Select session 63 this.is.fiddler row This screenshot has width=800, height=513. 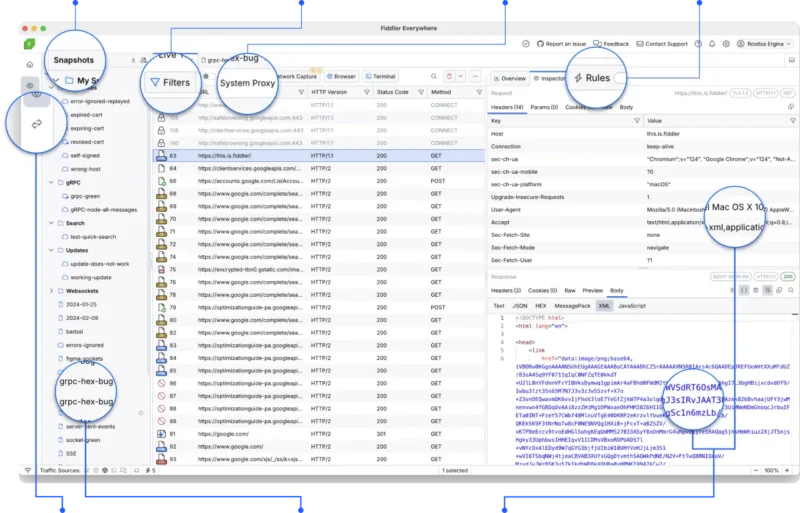319,156
